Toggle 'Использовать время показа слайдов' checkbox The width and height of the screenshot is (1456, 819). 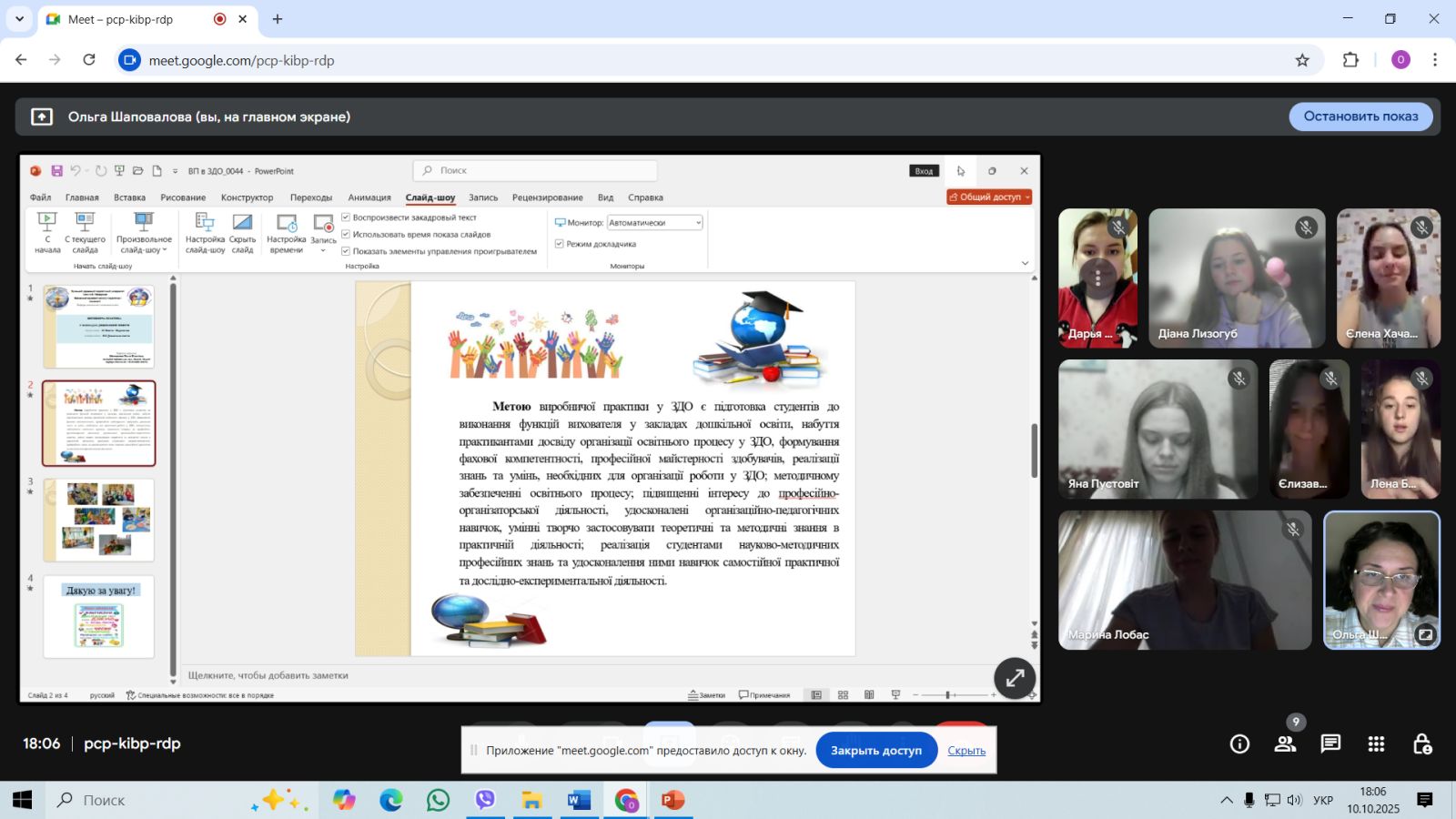tap(346, 235)
